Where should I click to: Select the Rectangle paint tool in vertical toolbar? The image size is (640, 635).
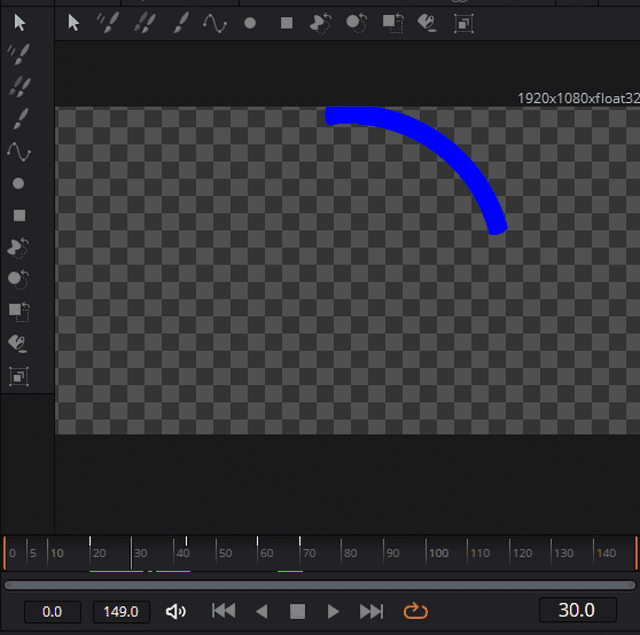click(x=19, y=215)
